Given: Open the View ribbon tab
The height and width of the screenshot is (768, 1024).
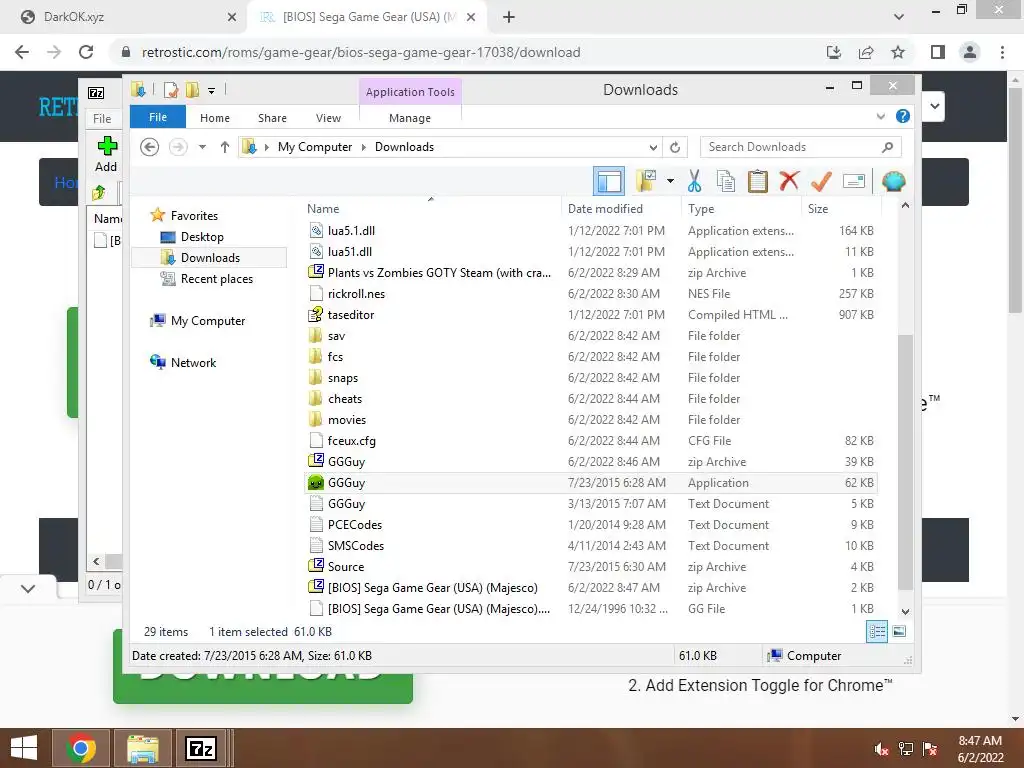Looking at the screenshot, I should (x=328, y=118).
